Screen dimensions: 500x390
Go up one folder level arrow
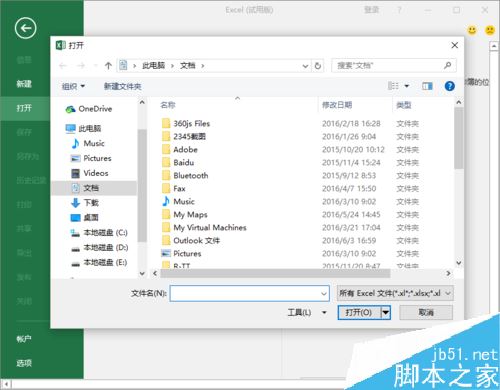108,66
